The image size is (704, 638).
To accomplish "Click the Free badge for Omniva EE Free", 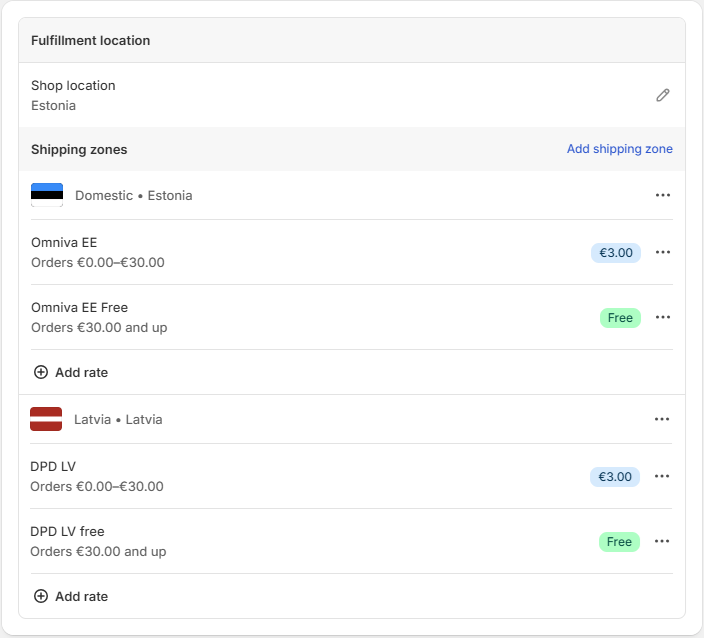I will (620, 318).
